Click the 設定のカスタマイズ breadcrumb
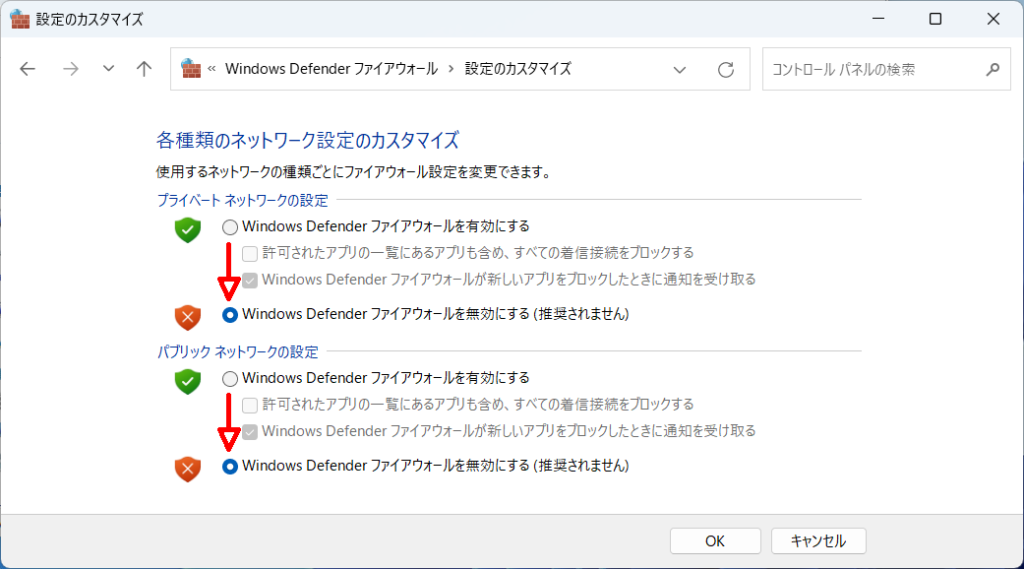 (518, 69)
